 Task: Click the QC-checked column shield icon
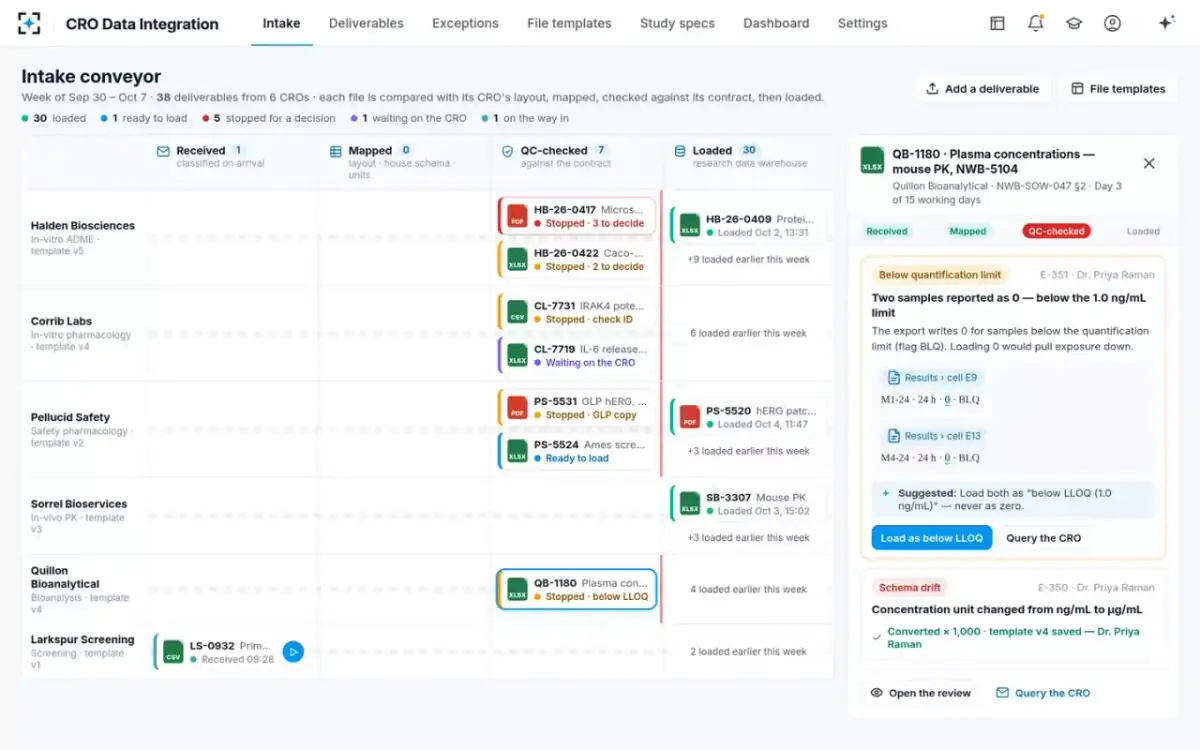(x=508, y=151)
